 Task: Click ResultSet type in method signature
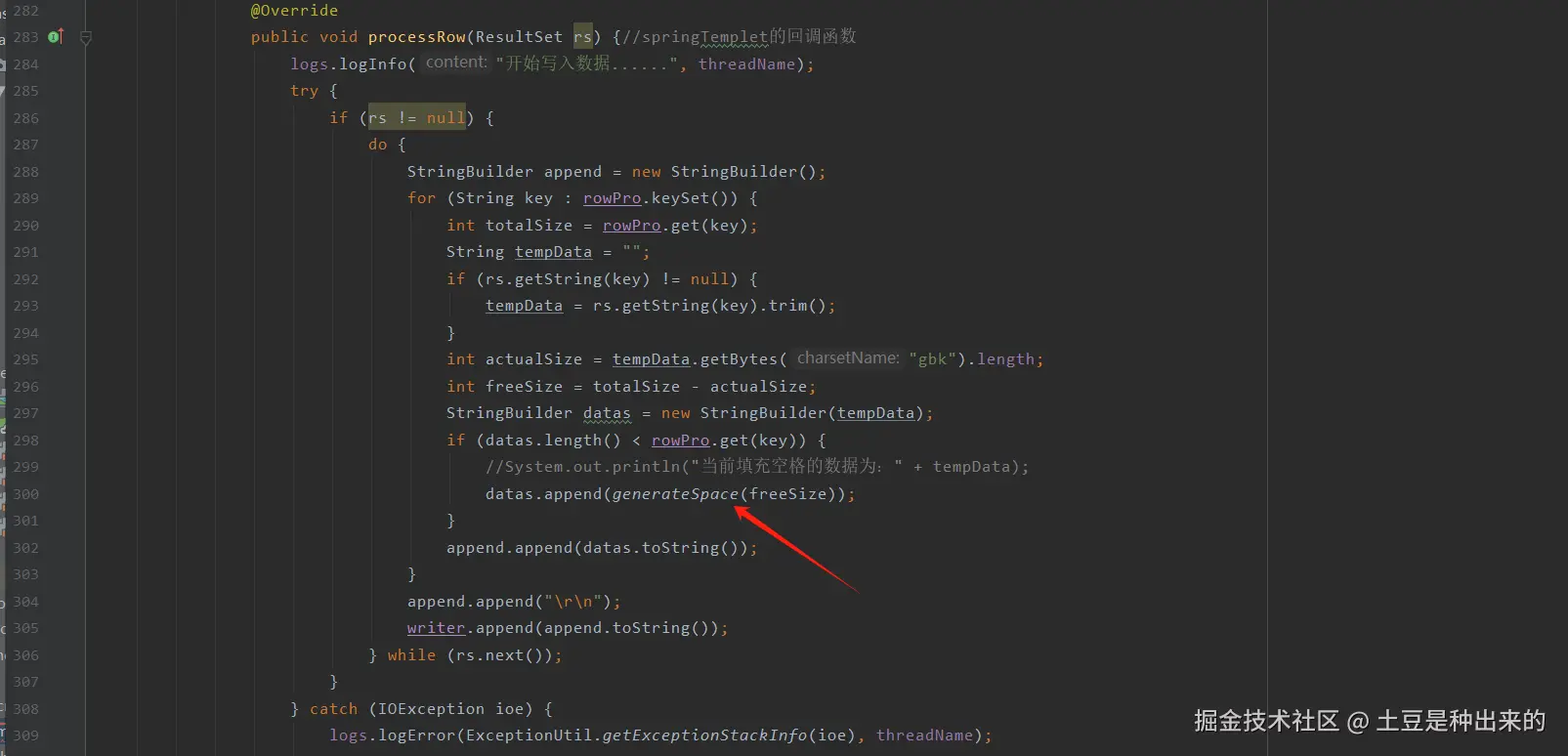point(520,37)
